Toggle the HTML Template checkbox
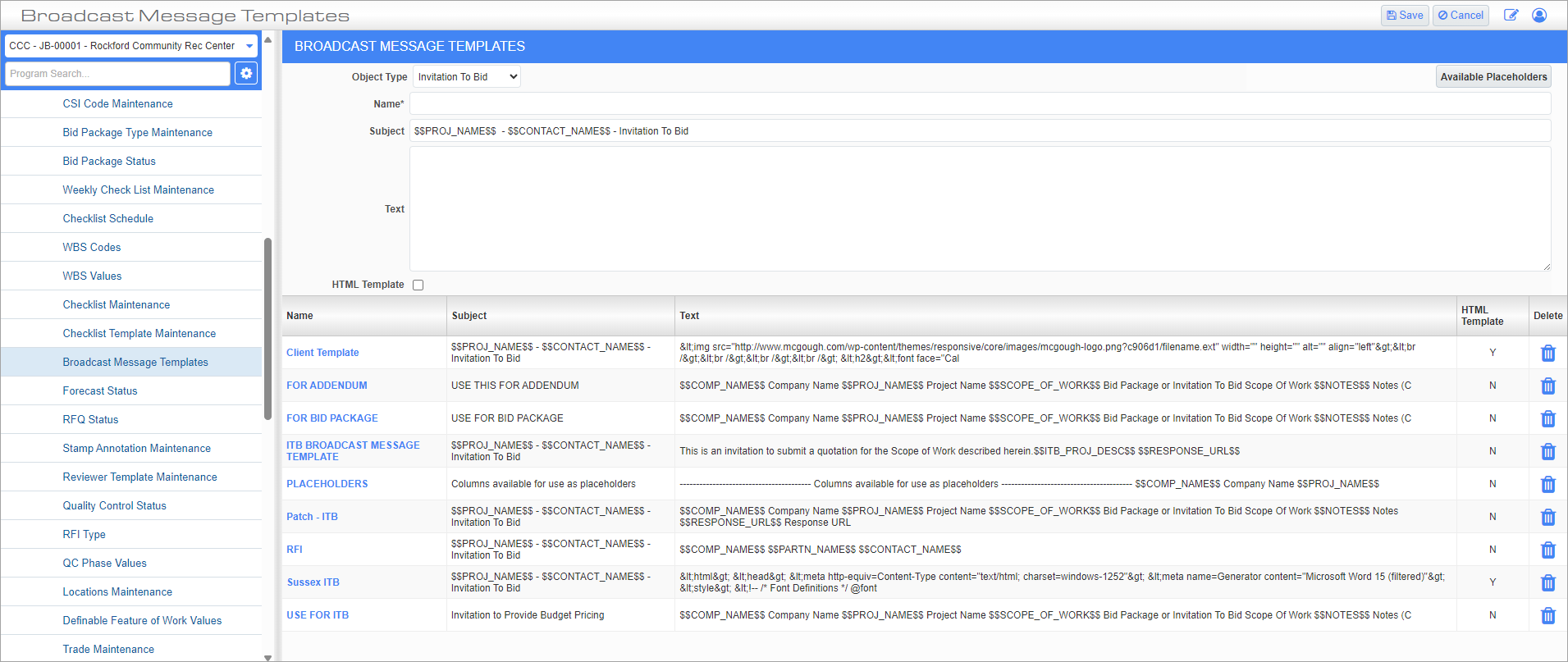The height and width of the screenshot is (662, 1568). 418,285
